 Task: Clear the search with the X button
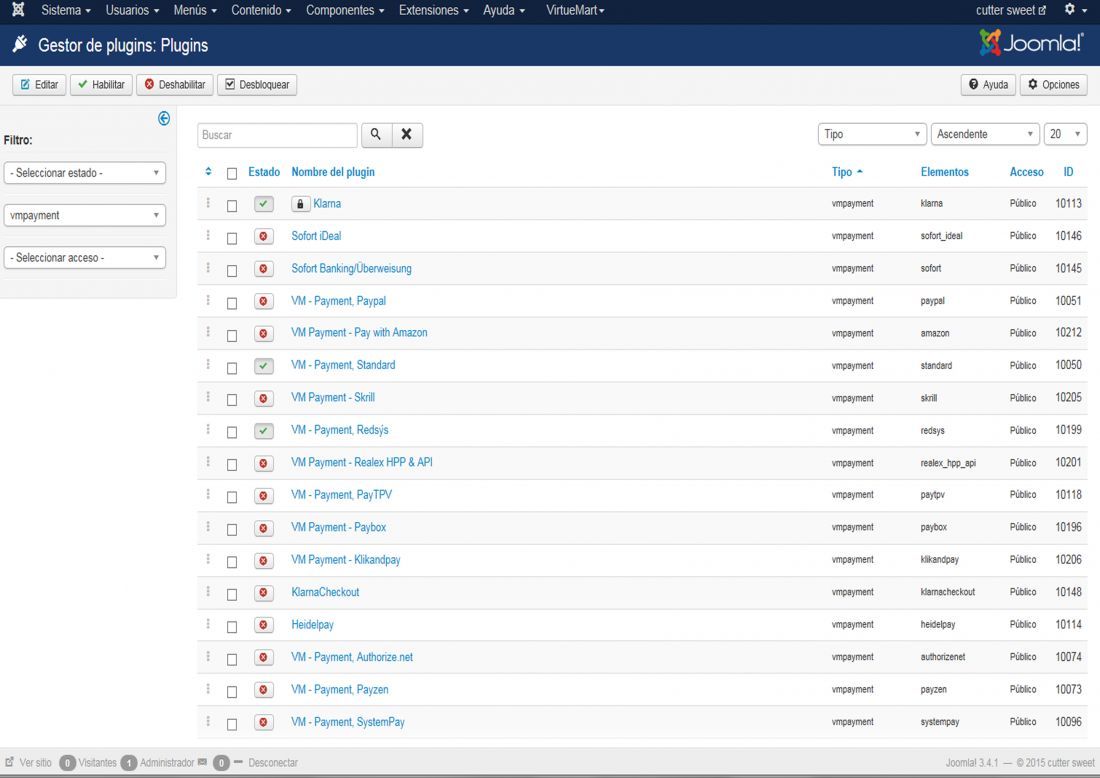tap(407, 135)
